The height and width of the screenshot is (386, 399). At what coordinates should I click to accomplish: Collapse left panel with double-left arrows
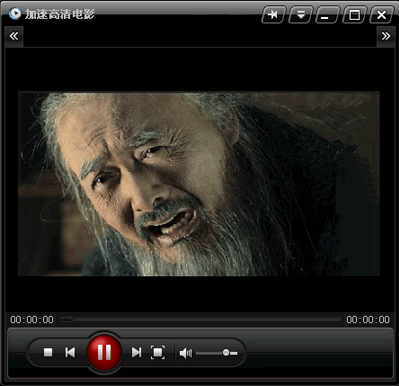pyautogui.click(x=14, y=36)
